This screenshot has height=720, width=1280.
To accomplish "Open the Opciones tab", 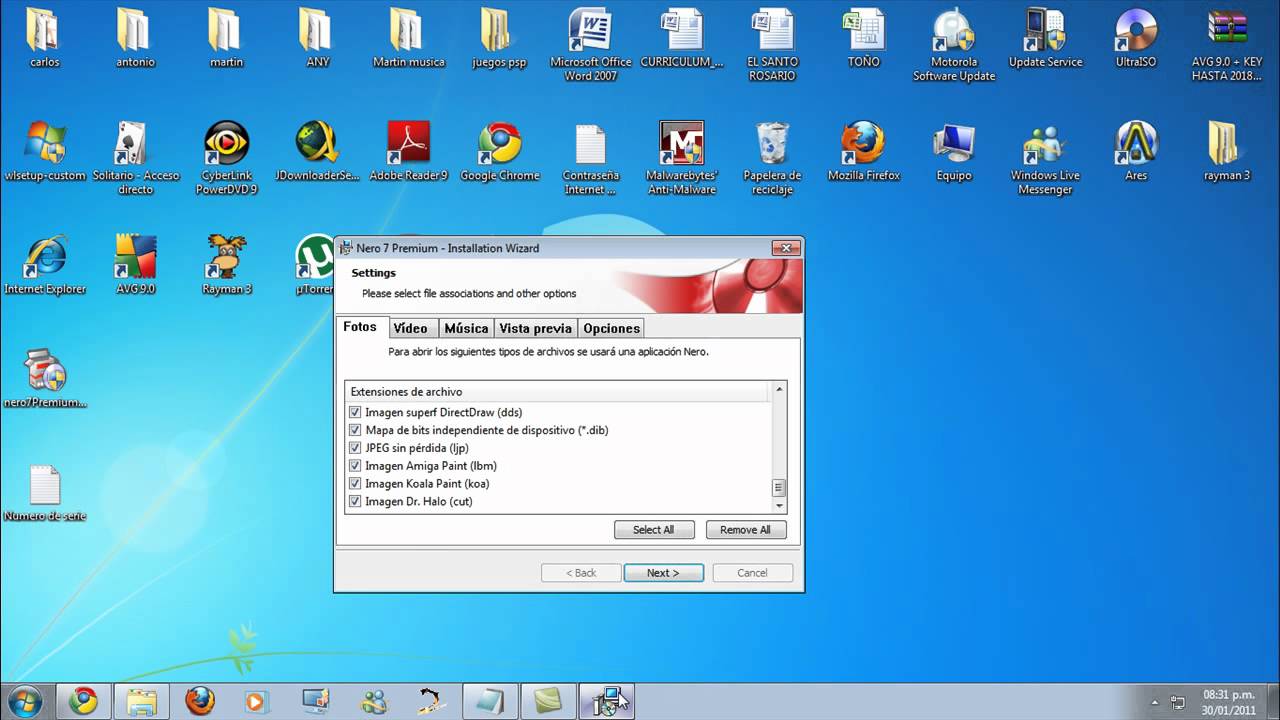I will (611, 328).
